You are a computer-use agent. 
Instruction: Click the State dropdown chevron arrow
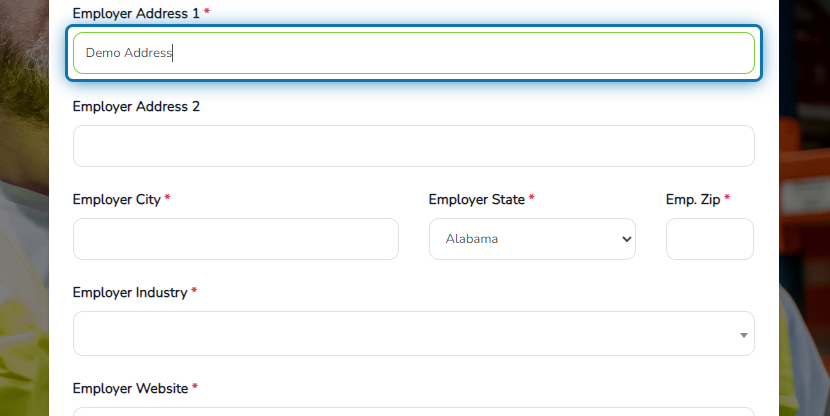click(x=627, y=239)
